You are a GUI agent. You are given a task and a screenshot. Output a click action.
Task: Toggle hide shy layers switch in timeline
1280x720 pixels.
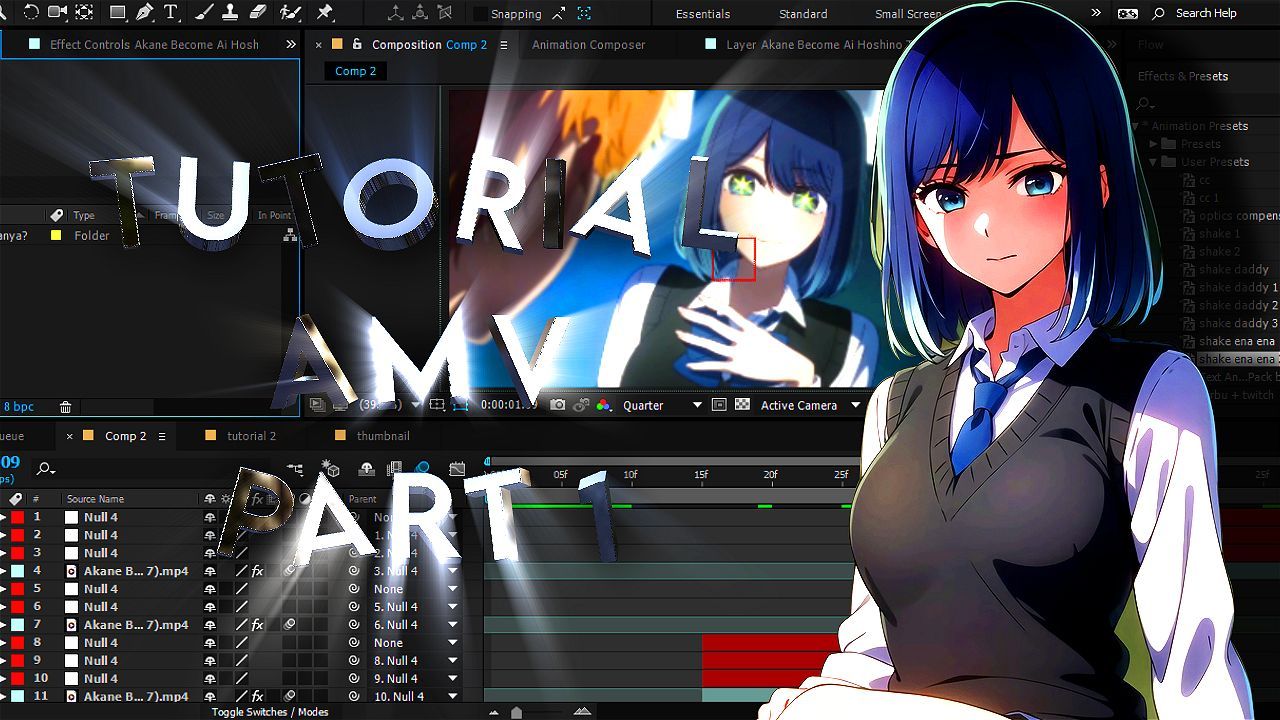(366, 469)
